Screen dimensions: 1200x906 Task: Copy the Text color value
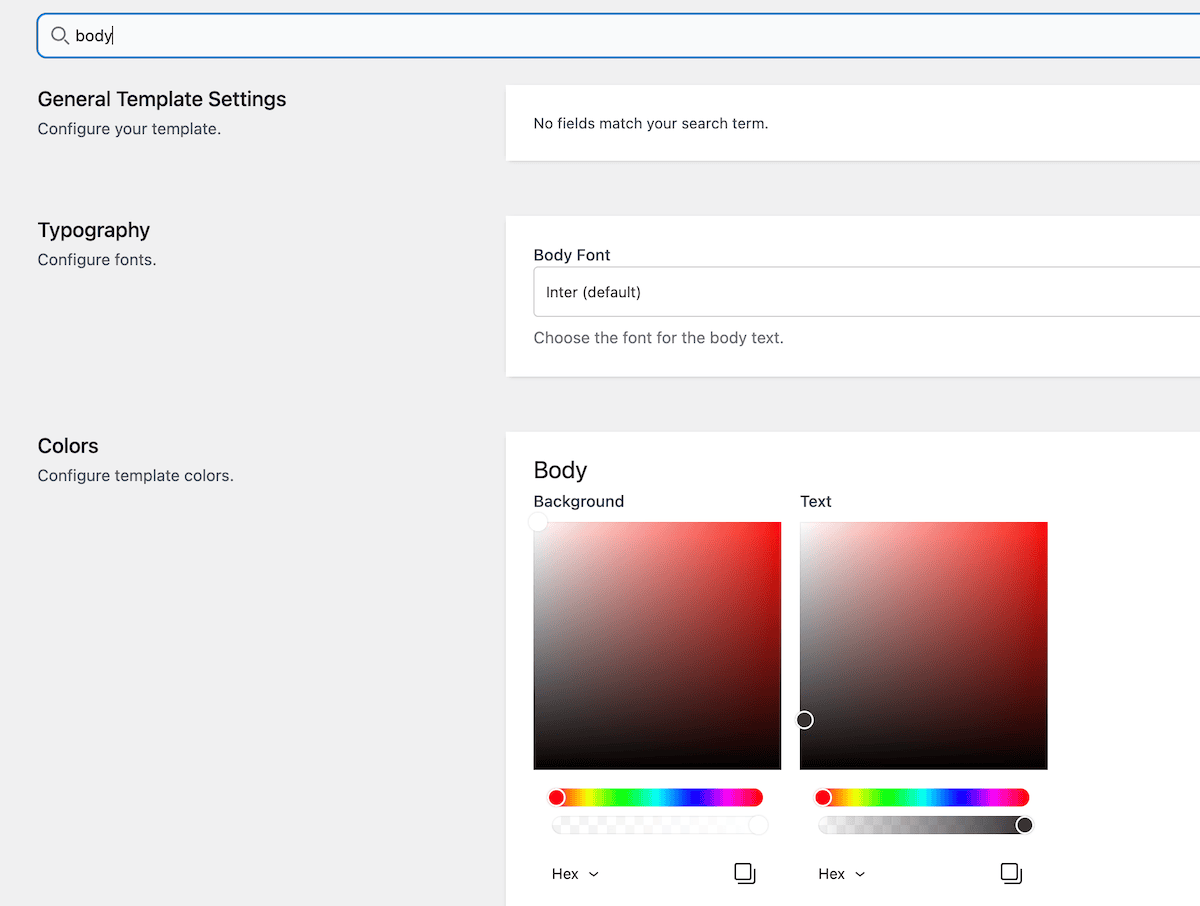point(1011,873)
